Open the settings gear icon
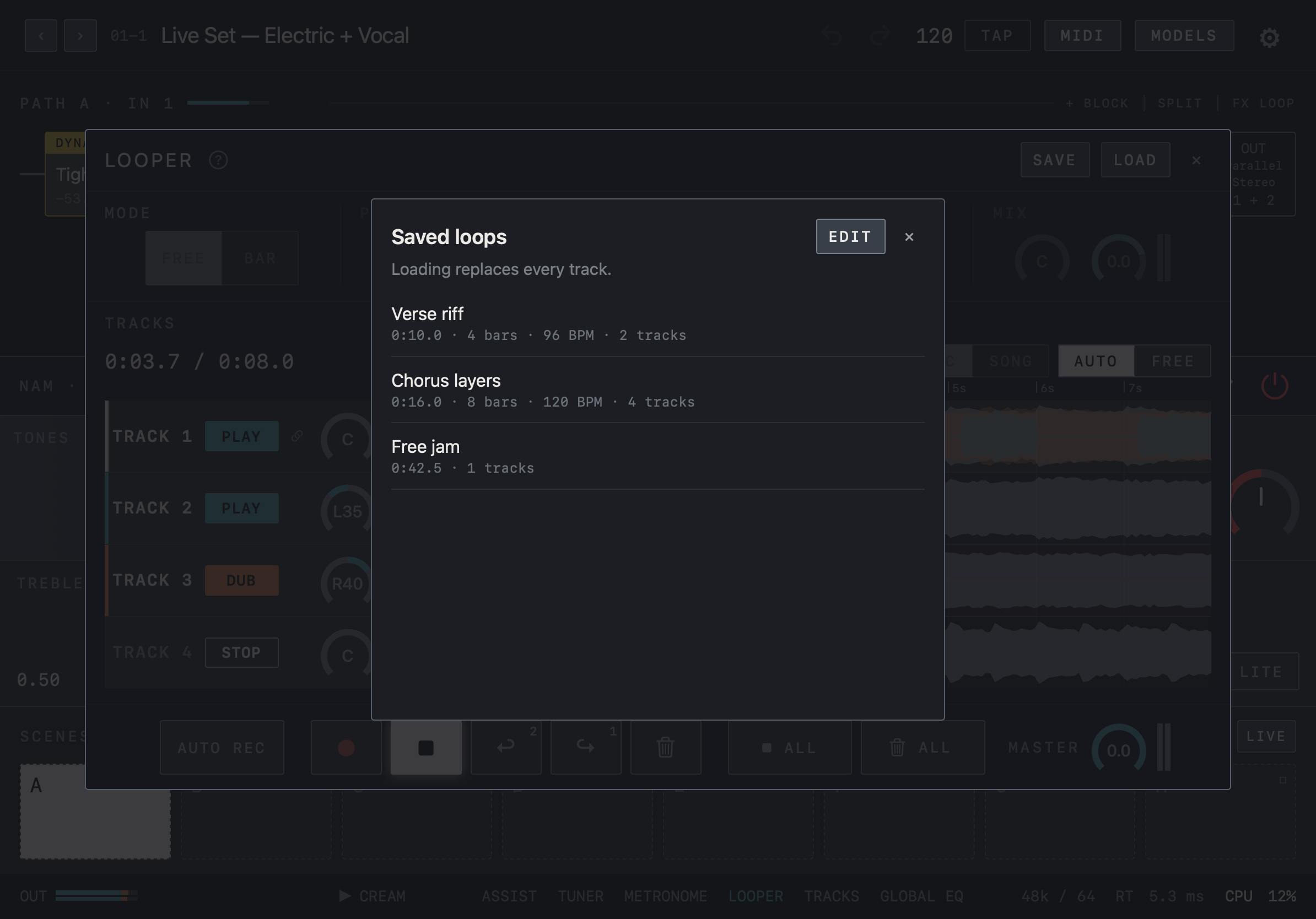Screen dimensions: 1316x919 (x=1269, y=37)
